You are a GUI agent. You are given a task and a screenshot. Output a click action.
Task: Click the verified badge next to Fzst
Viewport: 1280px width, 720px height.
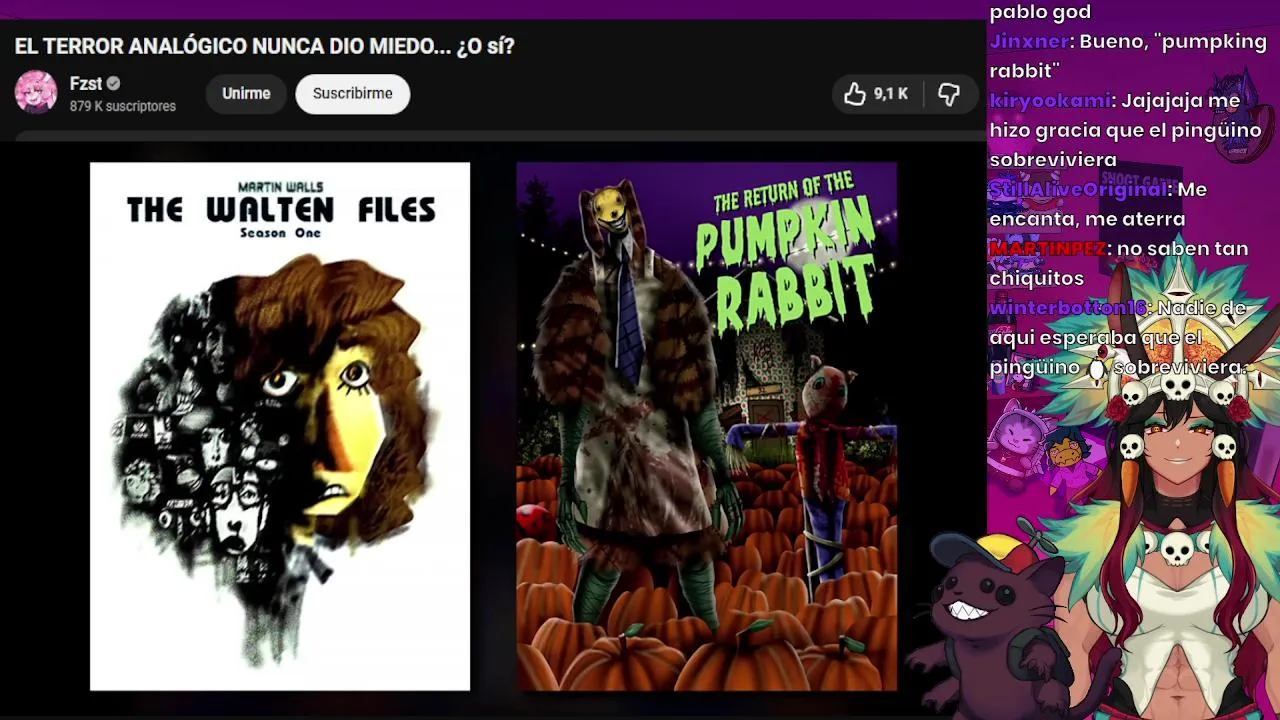pyautogui.click(x=113, y=84)
